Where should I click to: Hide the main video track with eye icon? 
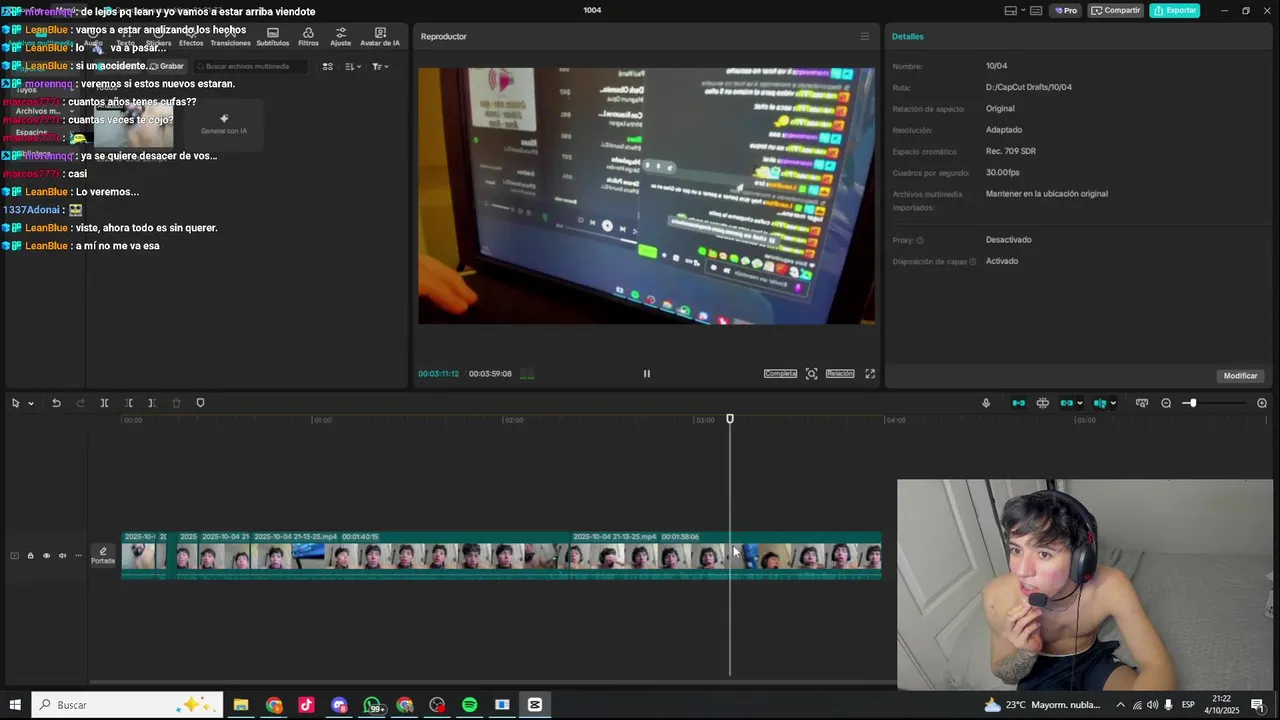click(46, 556)
